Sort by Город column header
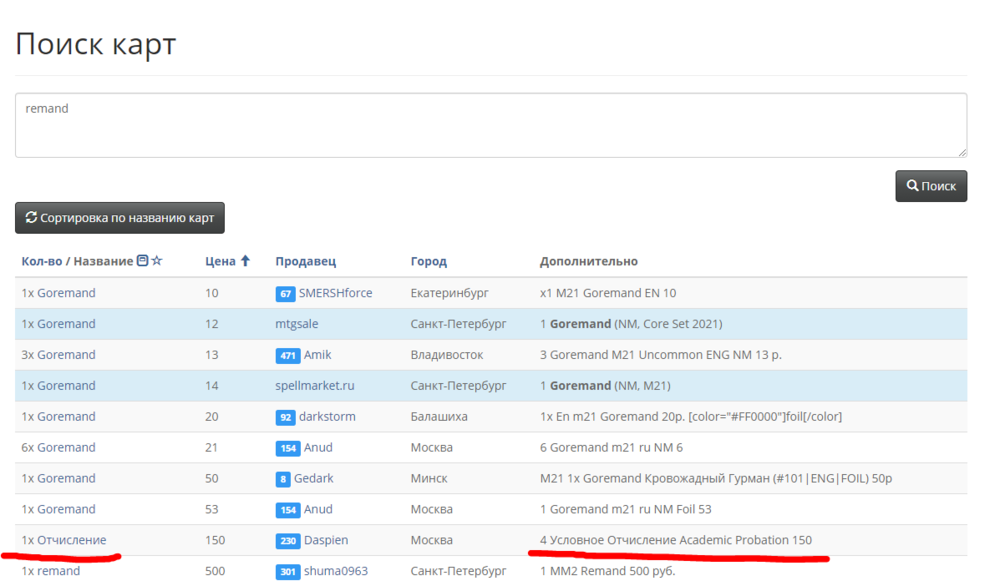Screen dimensions: 1000x586 428,261
